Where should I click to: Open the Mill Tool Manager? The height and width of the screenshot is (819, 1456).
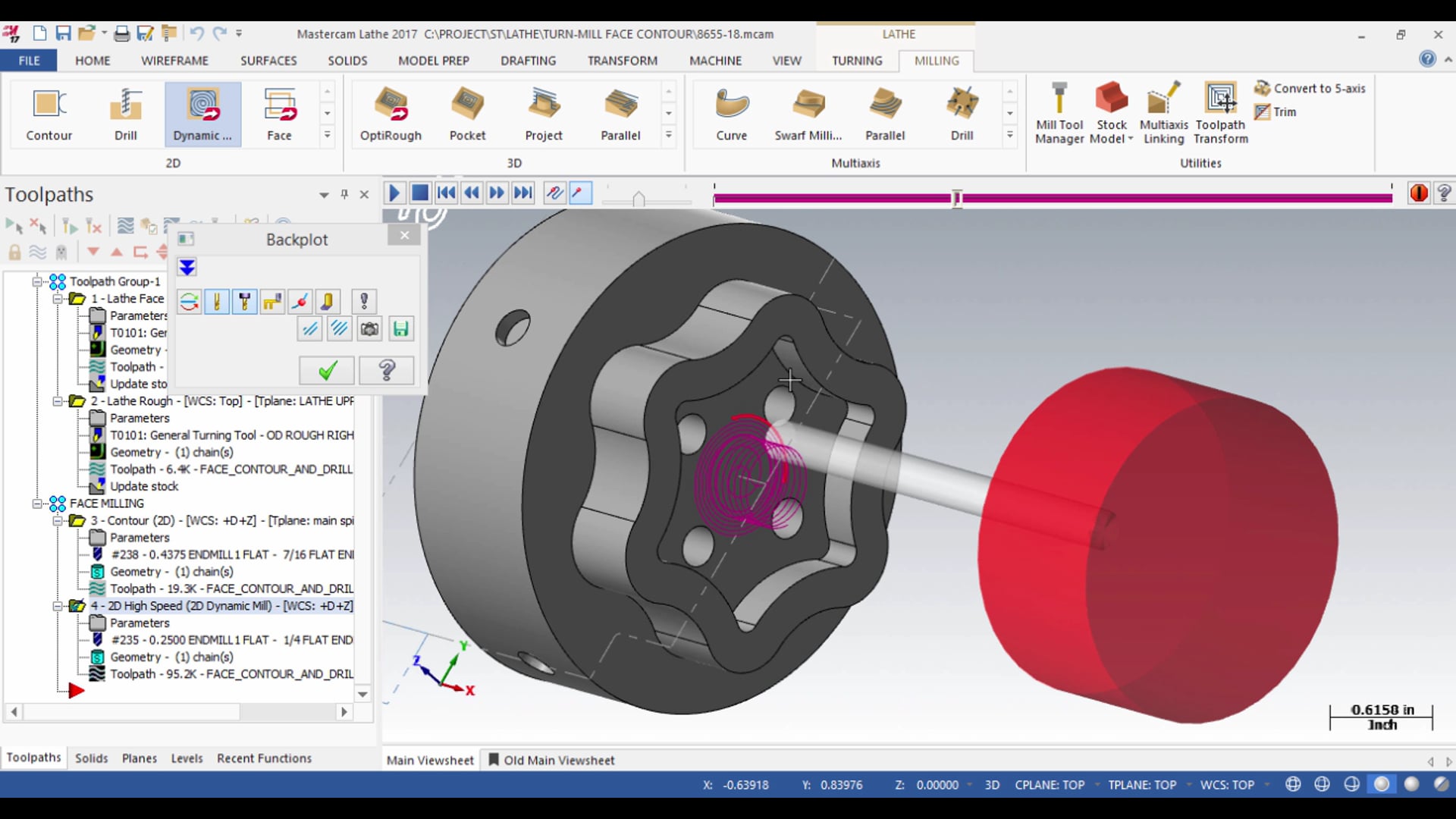pos(1059,113)
